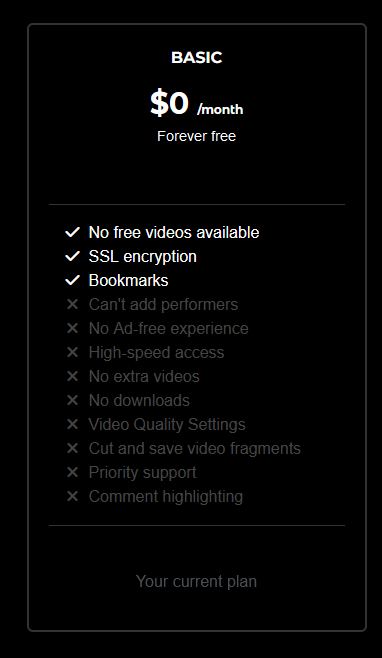Click the Video Quality Settings label

coord(167,424)
